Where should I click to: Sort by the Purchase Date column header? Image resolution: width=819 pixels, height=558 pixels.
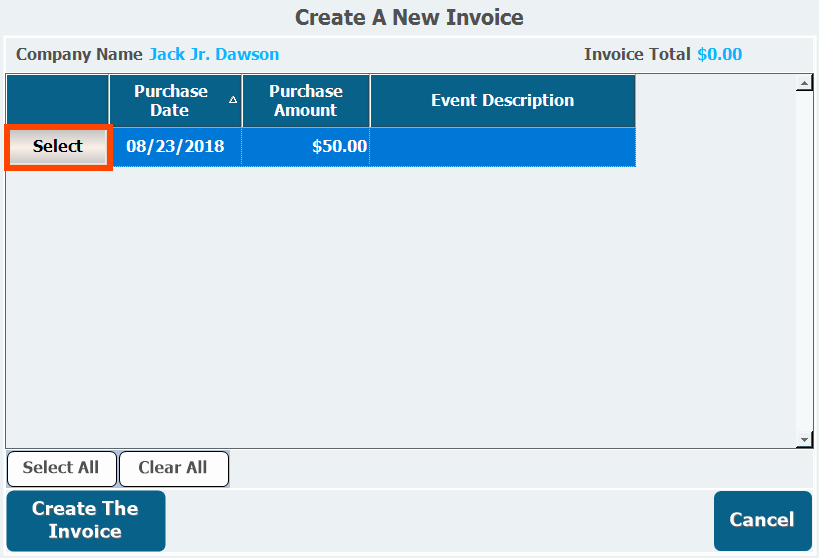170,100
